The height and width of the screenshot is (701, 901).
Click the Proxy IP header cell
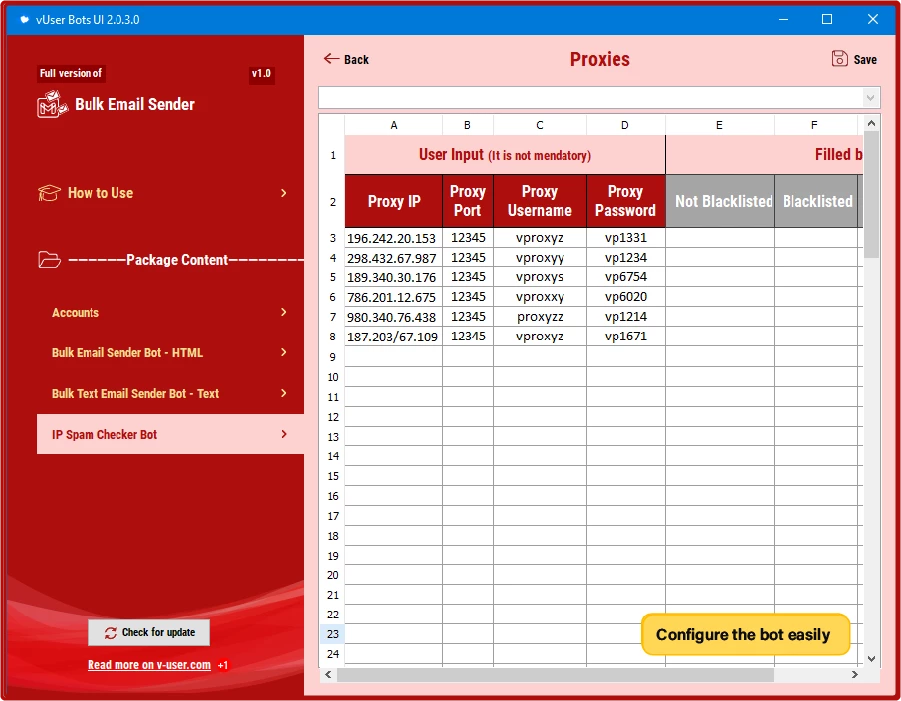click(394, 201)
